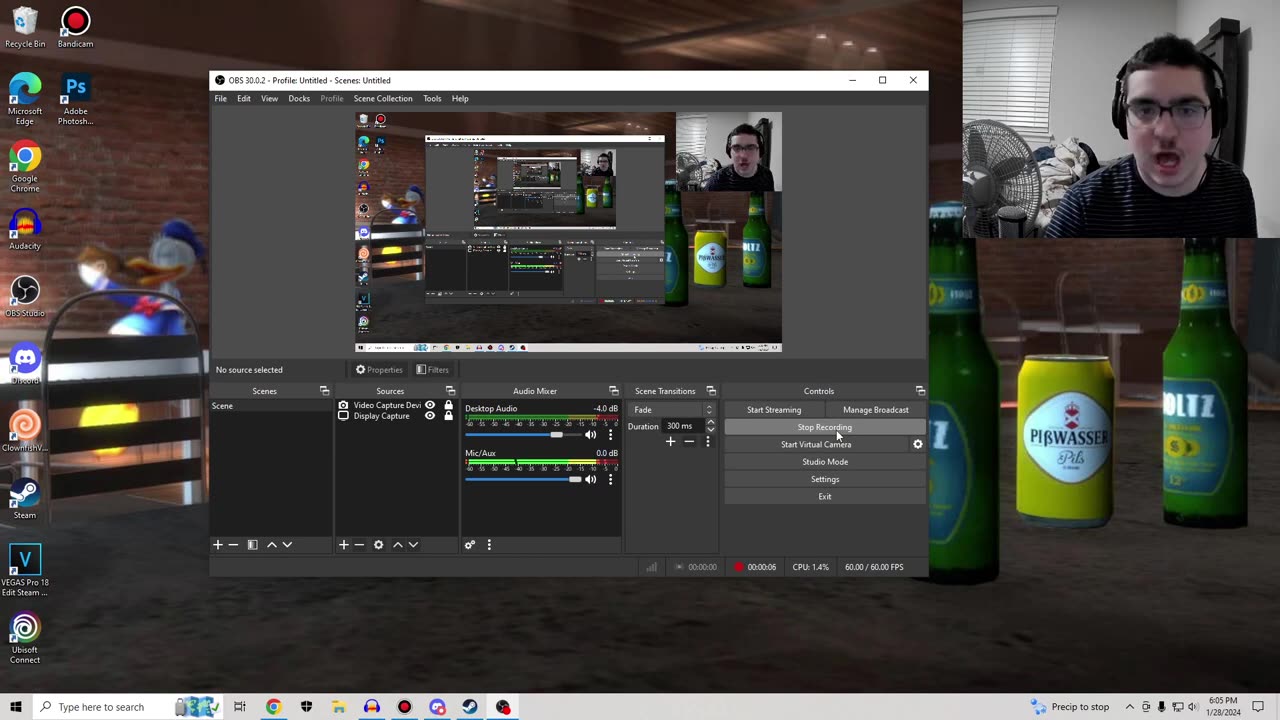The height and width of the screenshot is (720, 1280).
Task: Open the View menu
Action: click(270, 98)
